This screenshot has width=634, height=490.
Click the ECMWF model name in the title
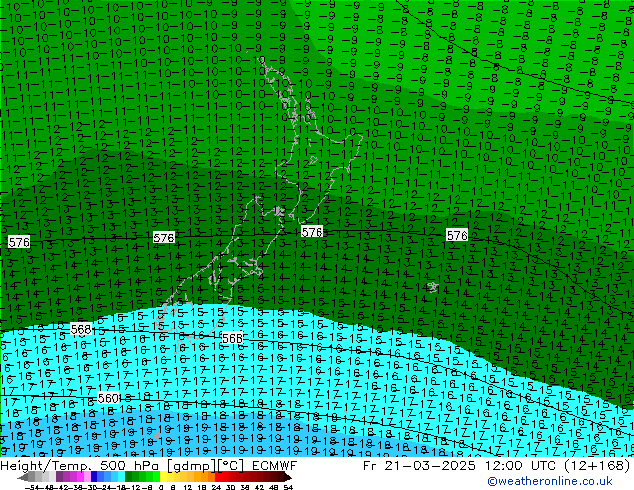pyautogui.click(x=275, y=466)
